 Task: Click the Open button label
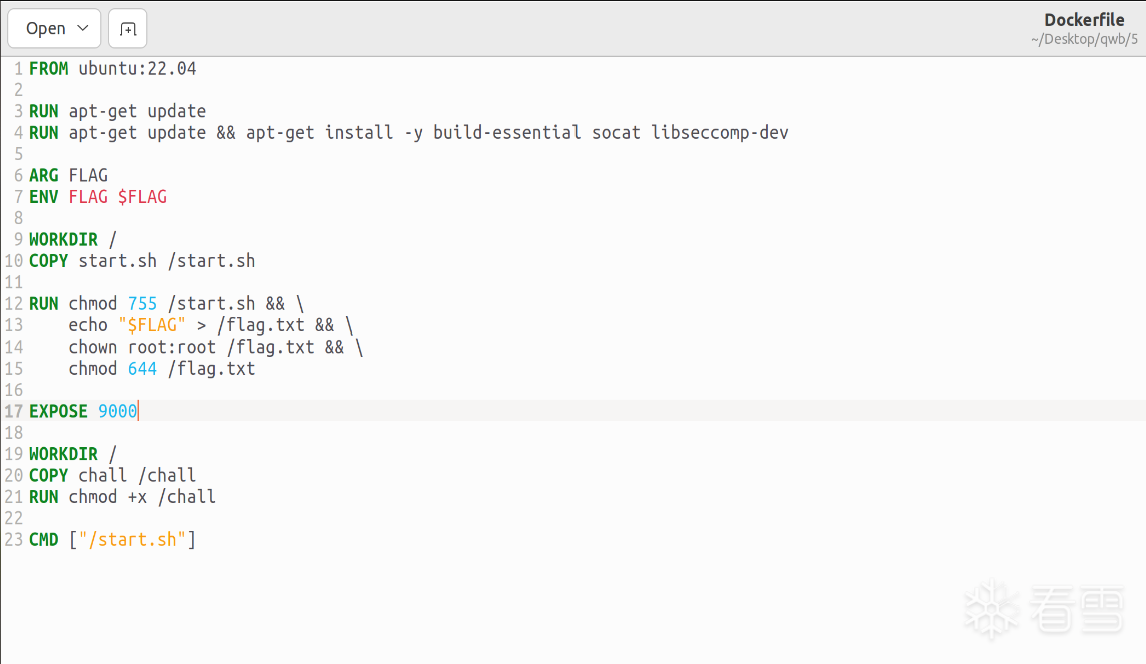46,29
